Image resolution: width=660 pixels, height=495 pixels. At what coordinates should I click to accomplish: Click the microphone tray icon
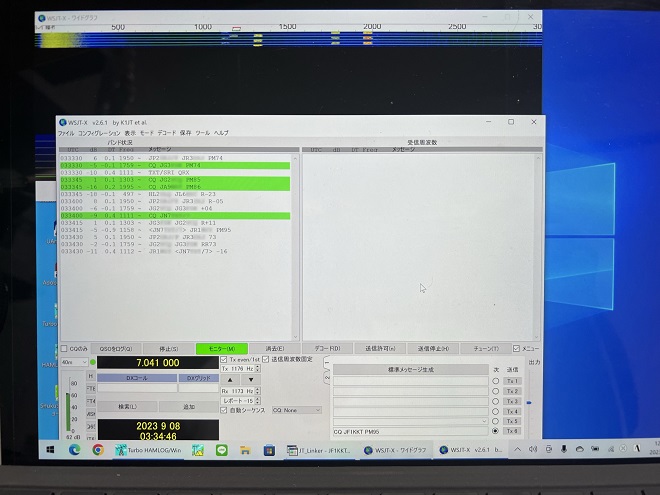[564, 449]
